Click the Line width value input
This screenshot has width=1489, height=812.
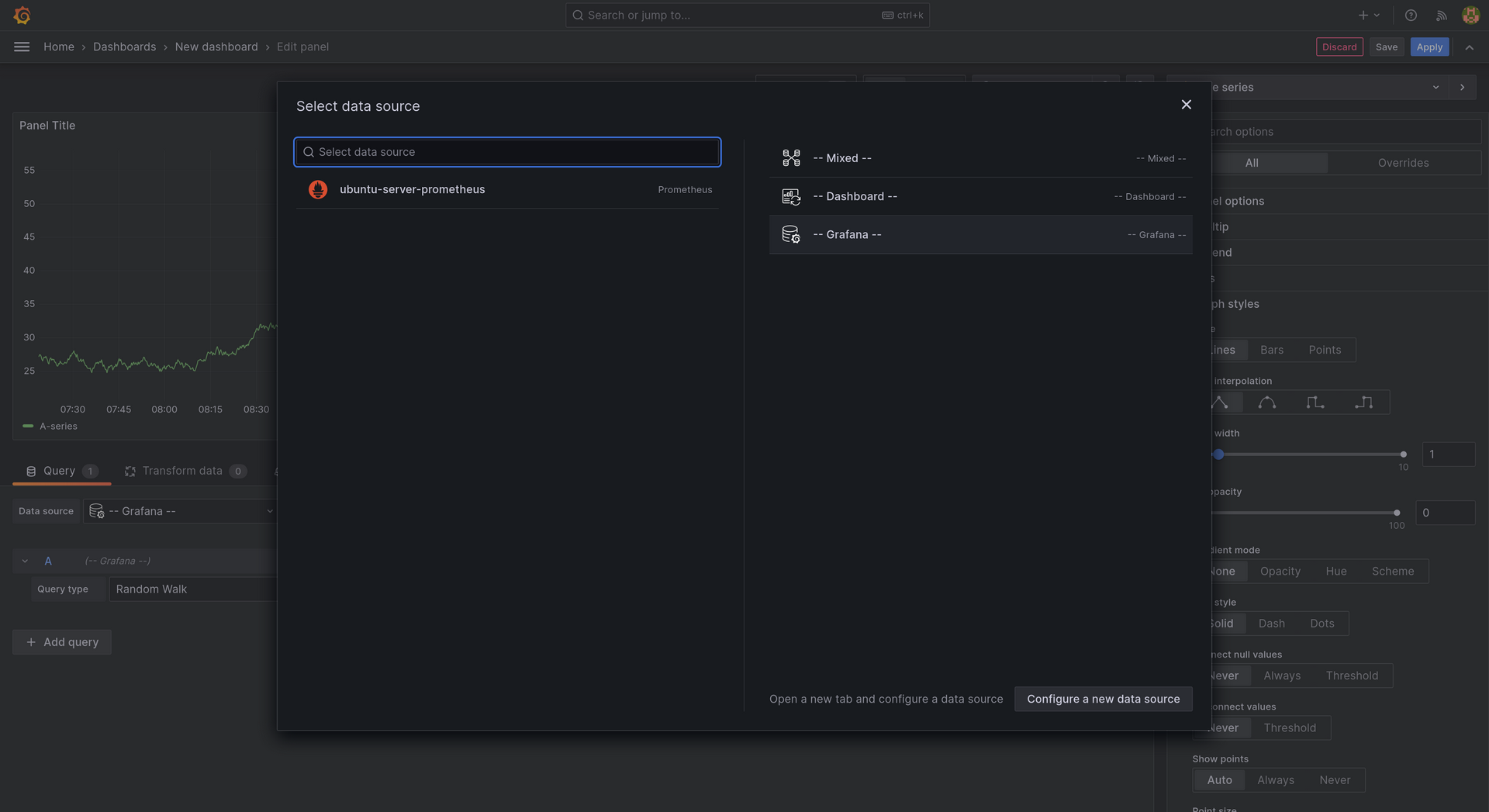coord(1448,454)
